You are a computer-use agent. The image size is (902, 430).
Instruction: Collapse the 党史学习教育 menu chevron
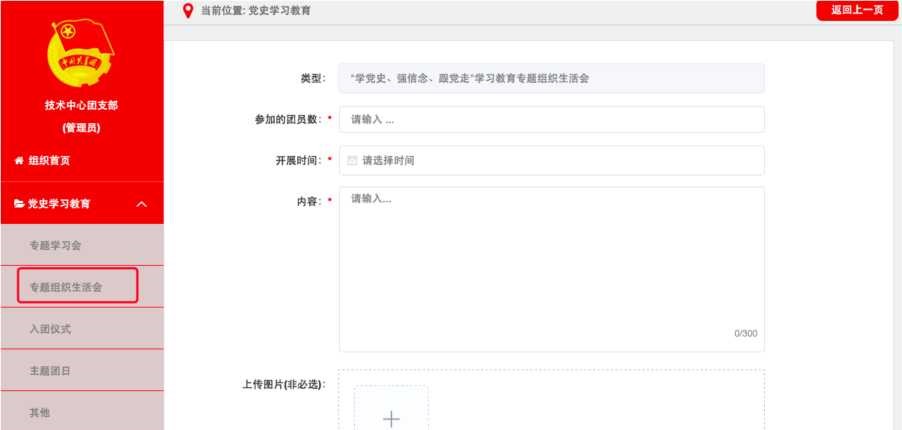tap(141, 204)
